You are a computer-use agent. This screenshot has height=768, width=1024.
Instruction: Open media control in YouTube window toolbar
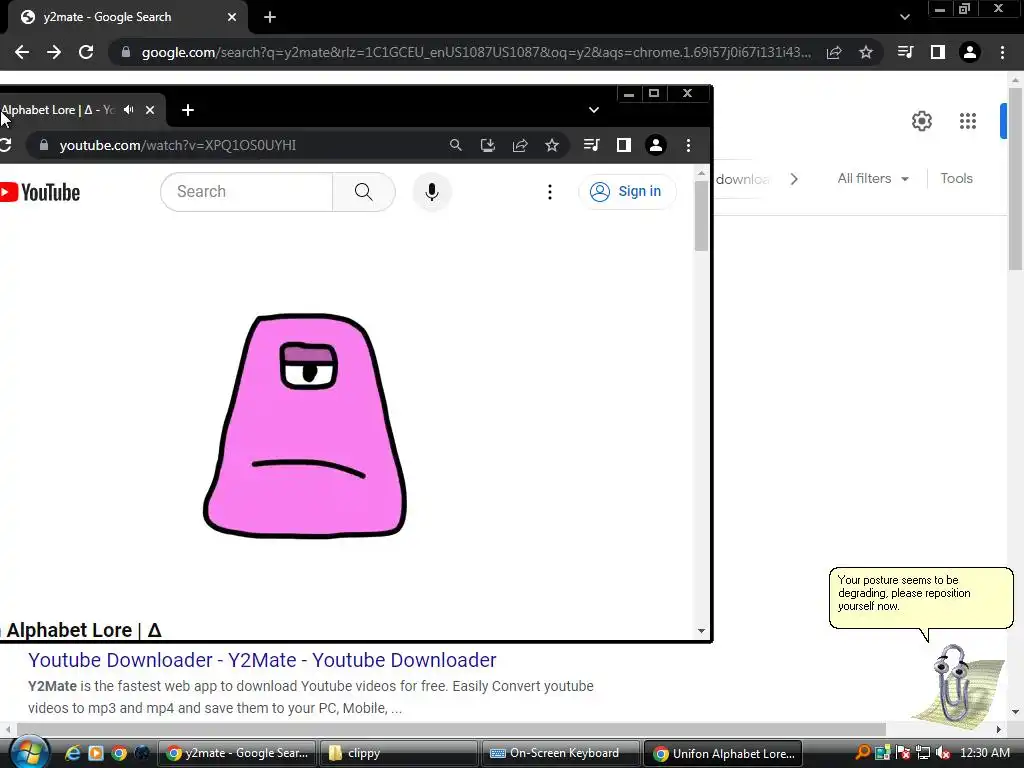(x=591, y=145)
